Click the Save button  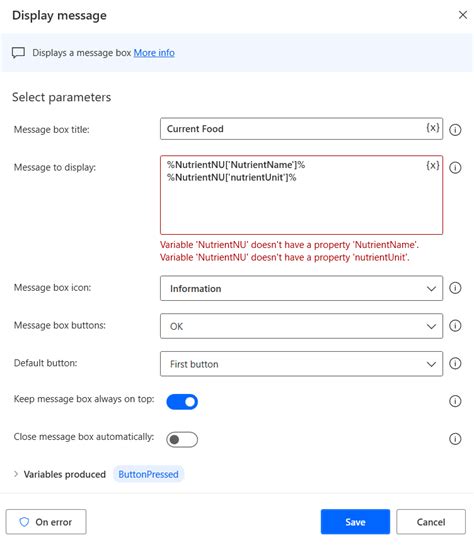tap(355, 522)
